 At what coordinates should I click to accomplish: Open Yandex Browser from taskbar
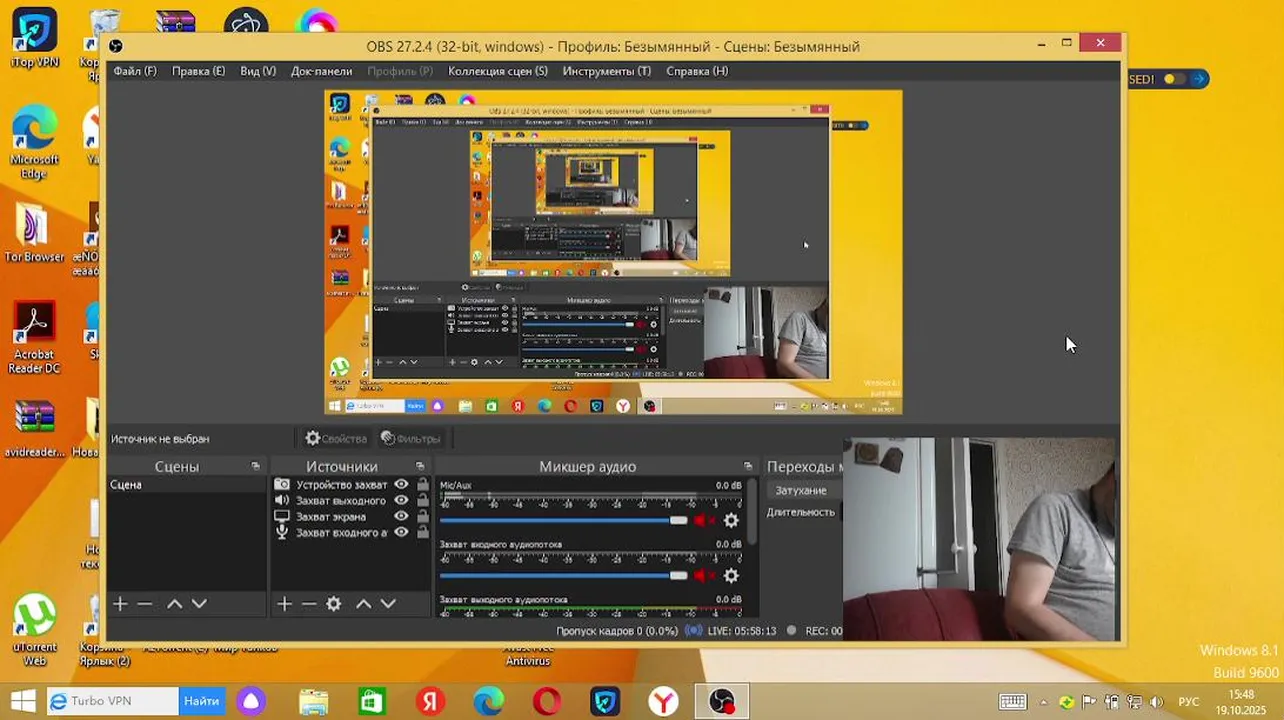(663, 702)
